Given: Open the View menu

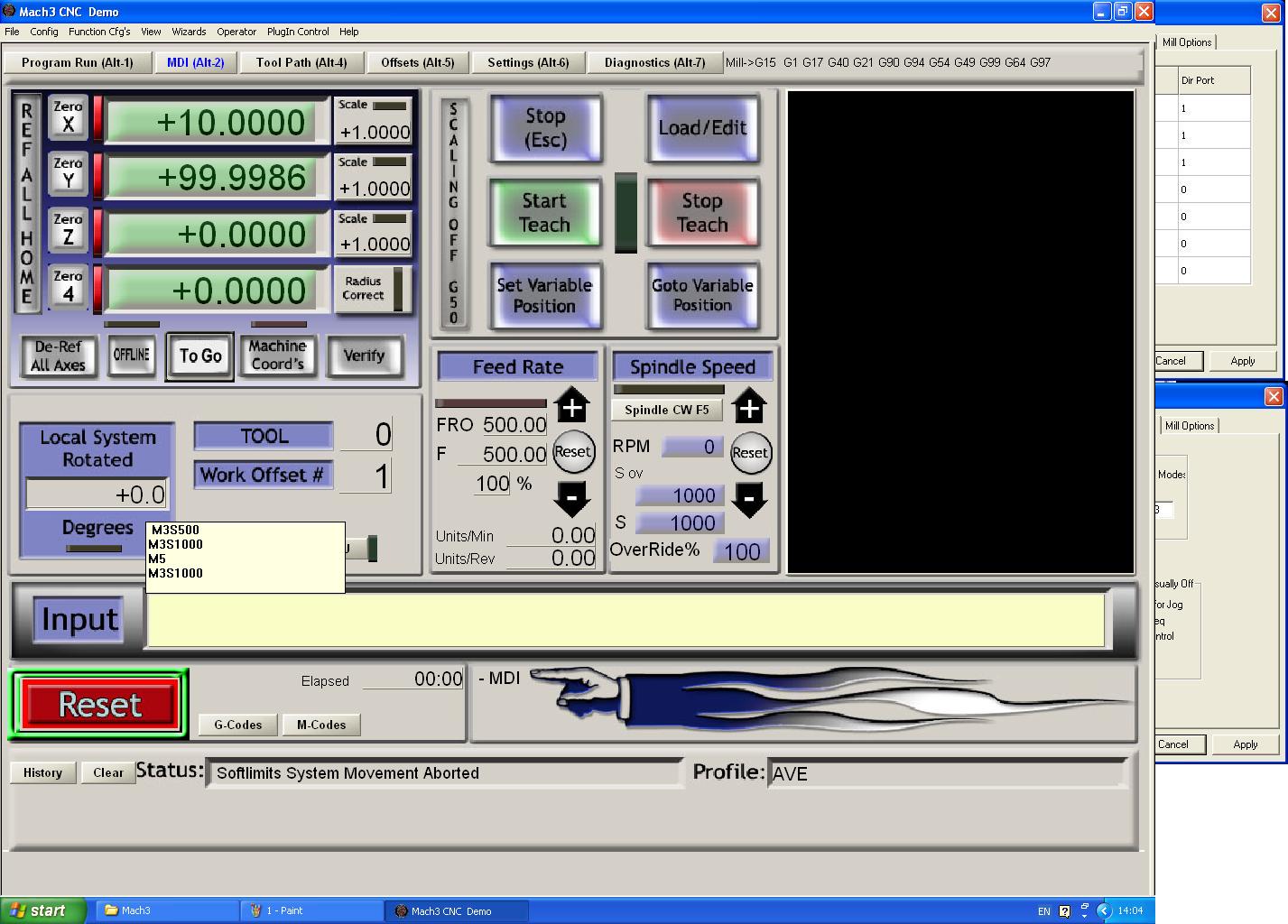Looking at the screenshot, I should [151, 32].
